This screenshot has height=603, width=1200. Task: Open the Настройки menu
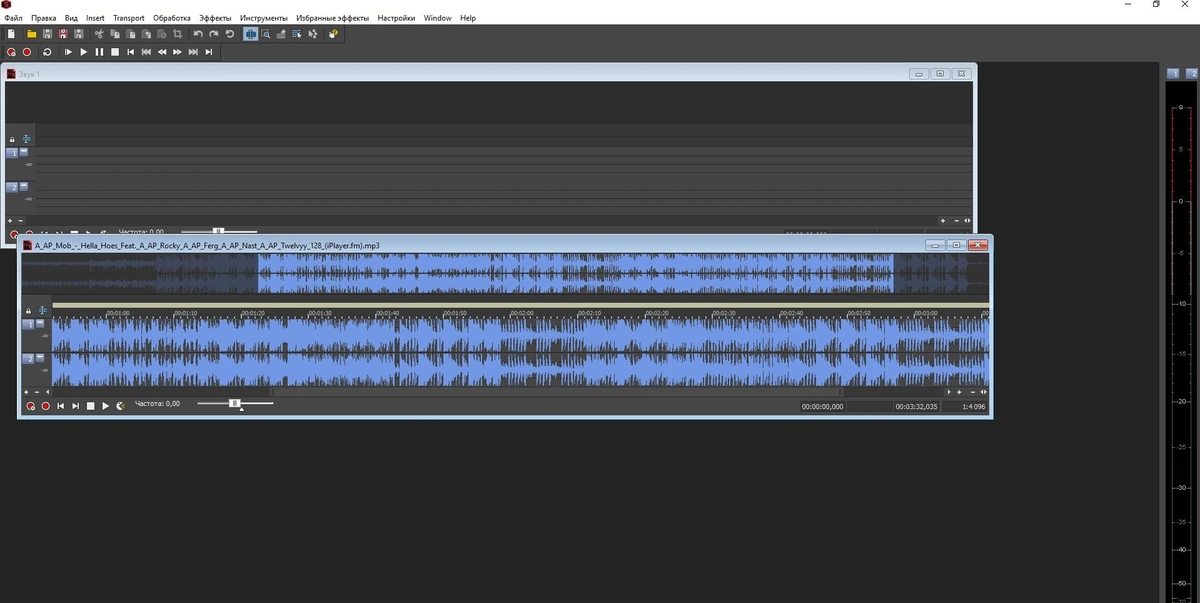point(396,18)
